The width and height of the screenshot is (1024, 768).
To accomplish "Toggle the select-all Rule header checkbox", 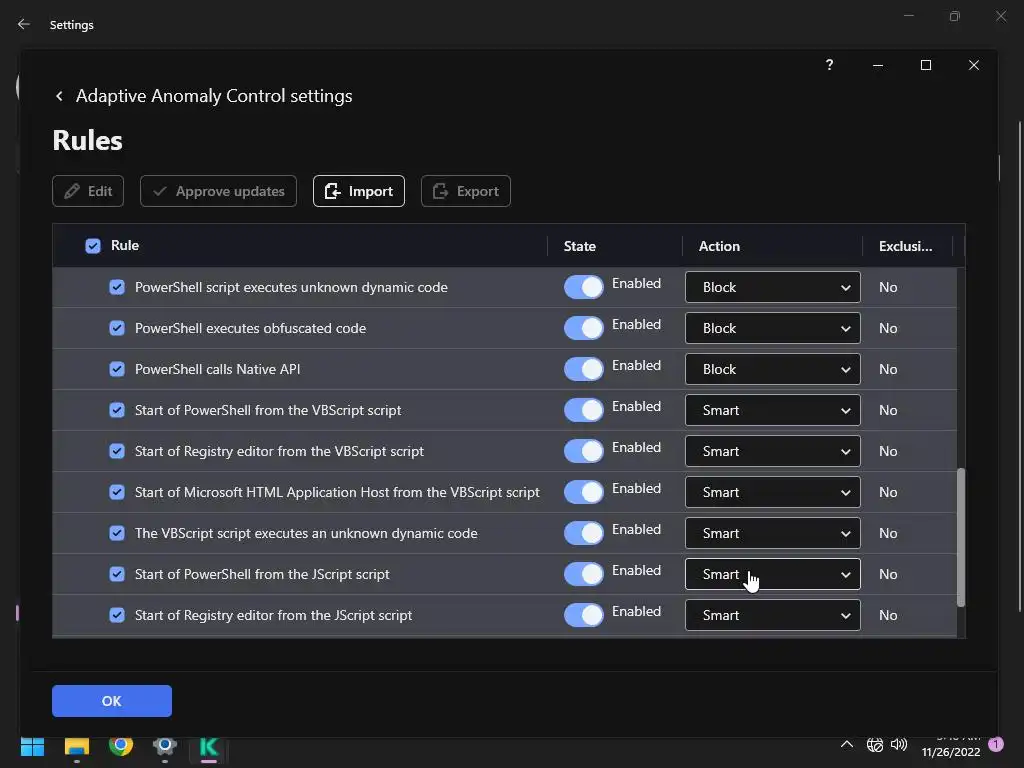I will pyautogui.click(x=93, y=246).
